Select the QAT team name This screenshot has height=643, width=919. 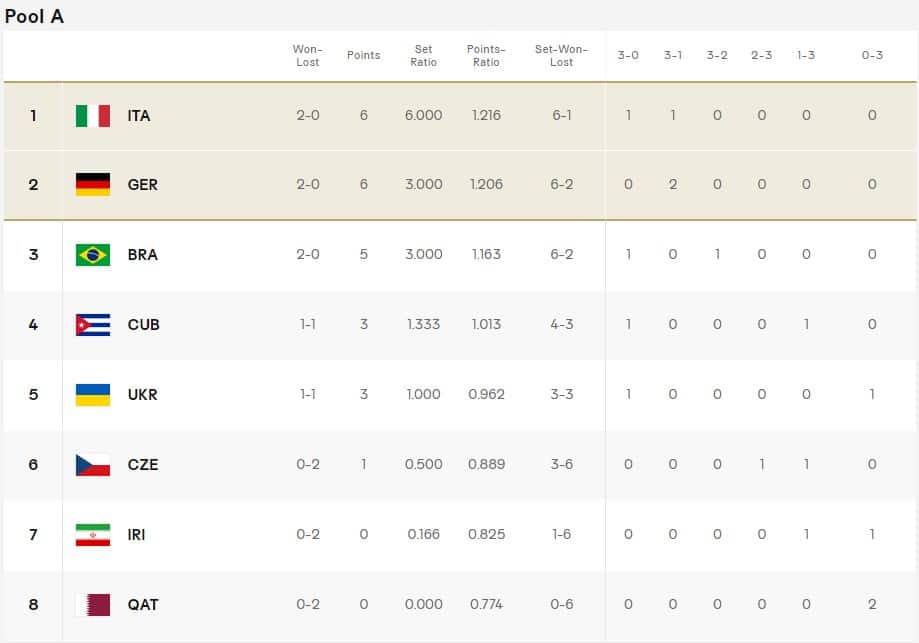[x=143, y=605]
